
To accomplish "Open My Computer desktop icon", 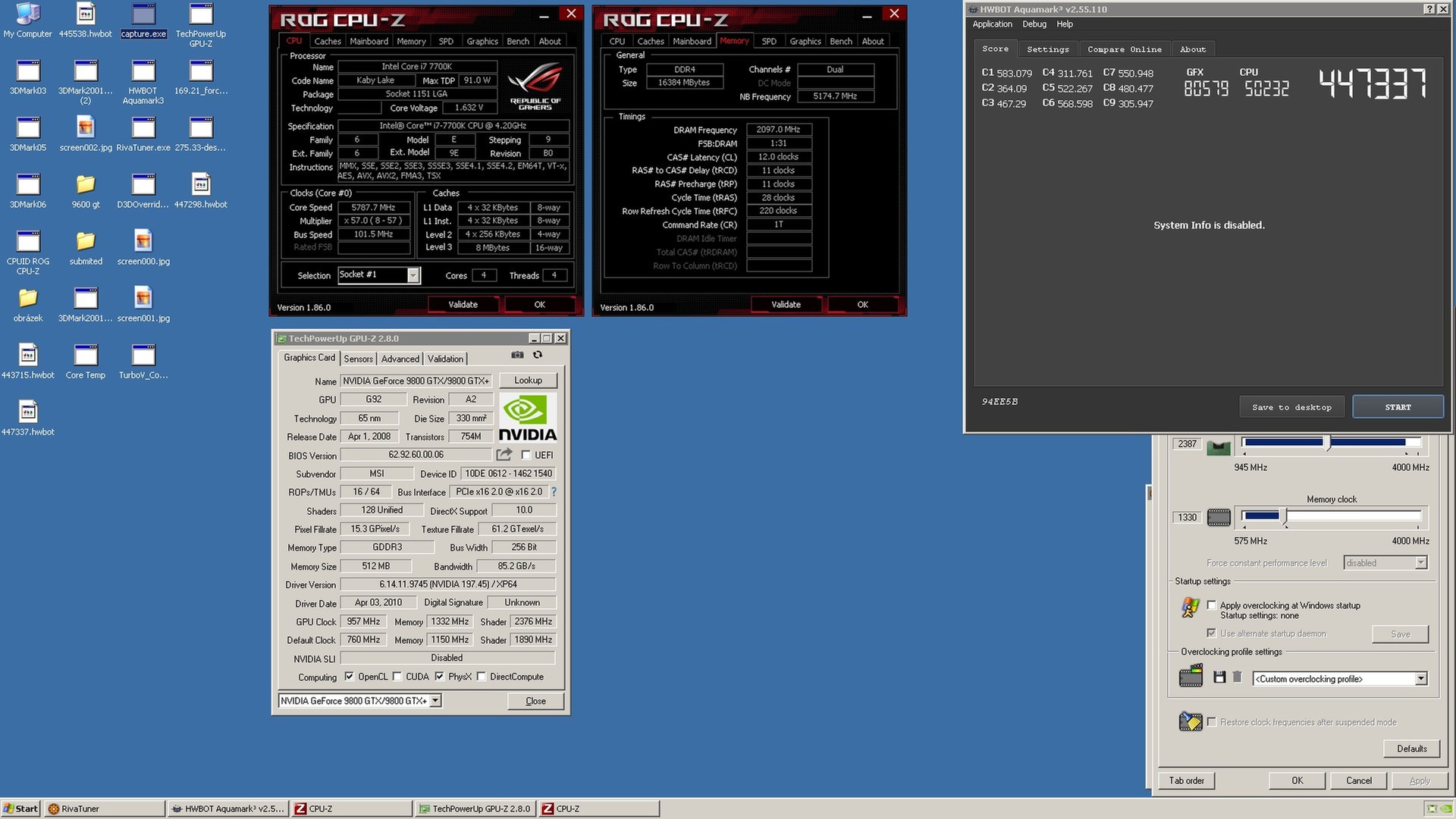I will [28, 20].
